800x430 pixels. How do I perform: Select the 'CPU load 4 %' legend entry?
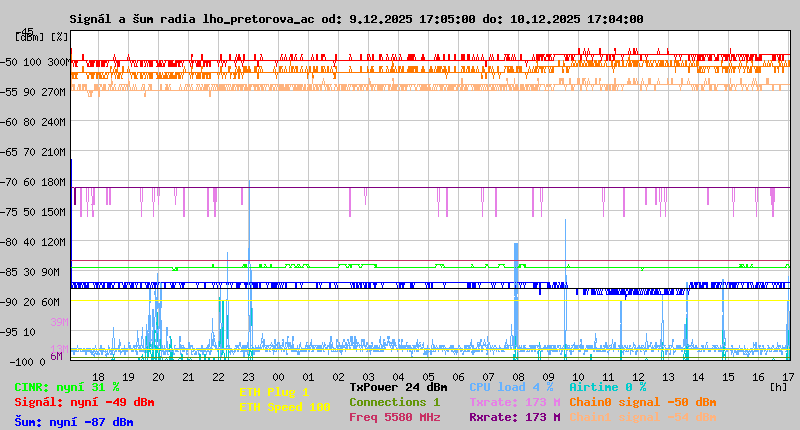[511, 387]
